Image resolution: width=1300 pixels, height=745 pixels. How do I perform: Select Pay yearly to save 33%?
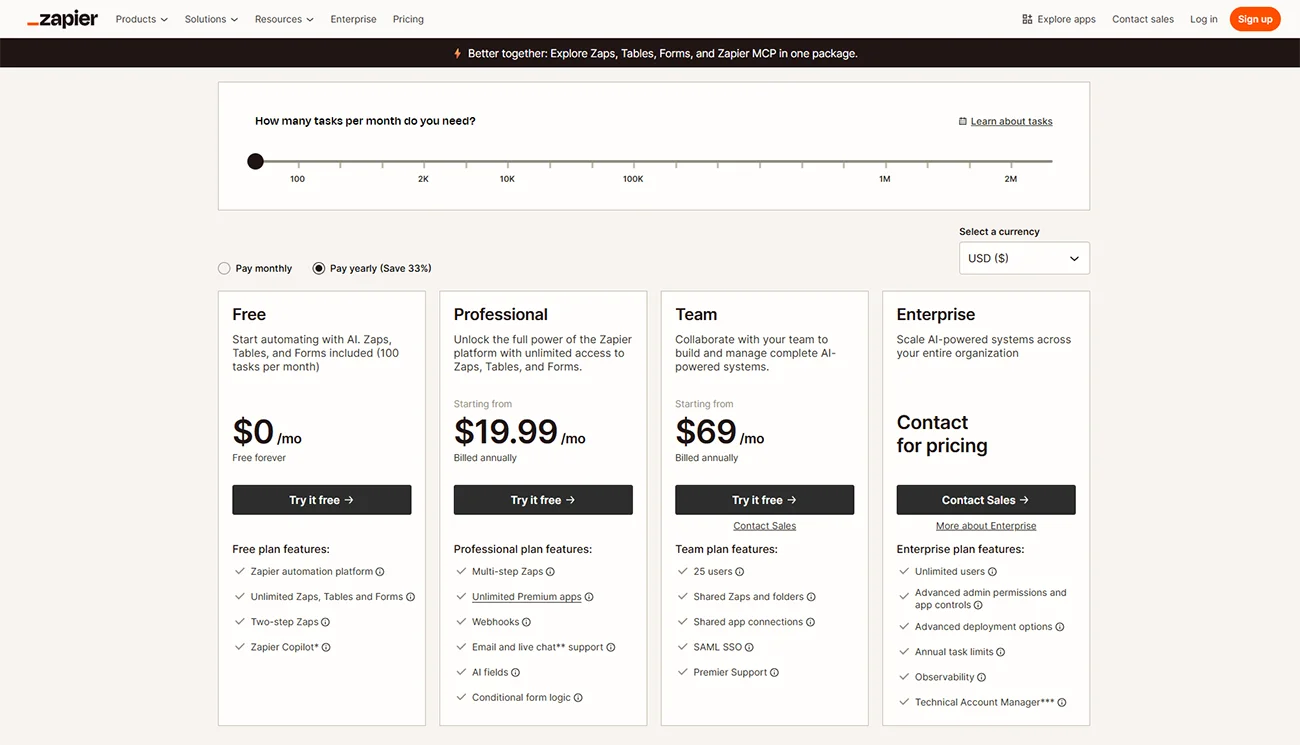[317, 268]
